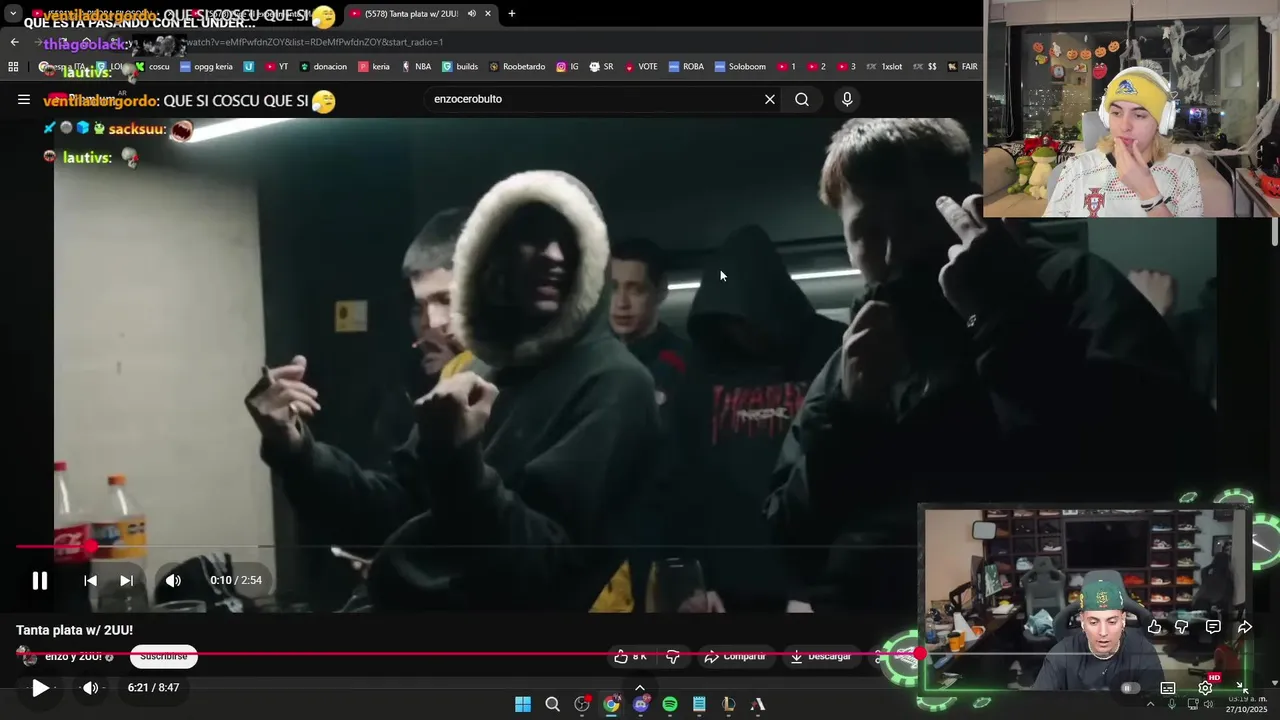Pause the Tanta plata inner video
Image resolution: width=1280 pixels, height=720 pixels.
[39, 580]
